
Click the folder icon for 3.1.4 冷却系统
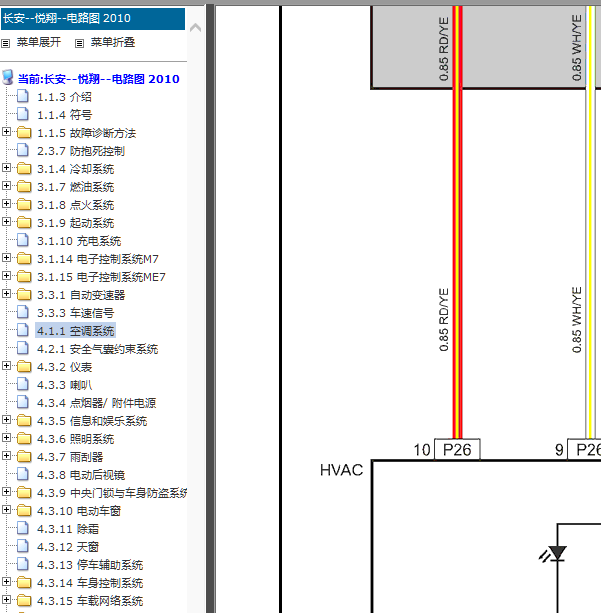(24, 169)
